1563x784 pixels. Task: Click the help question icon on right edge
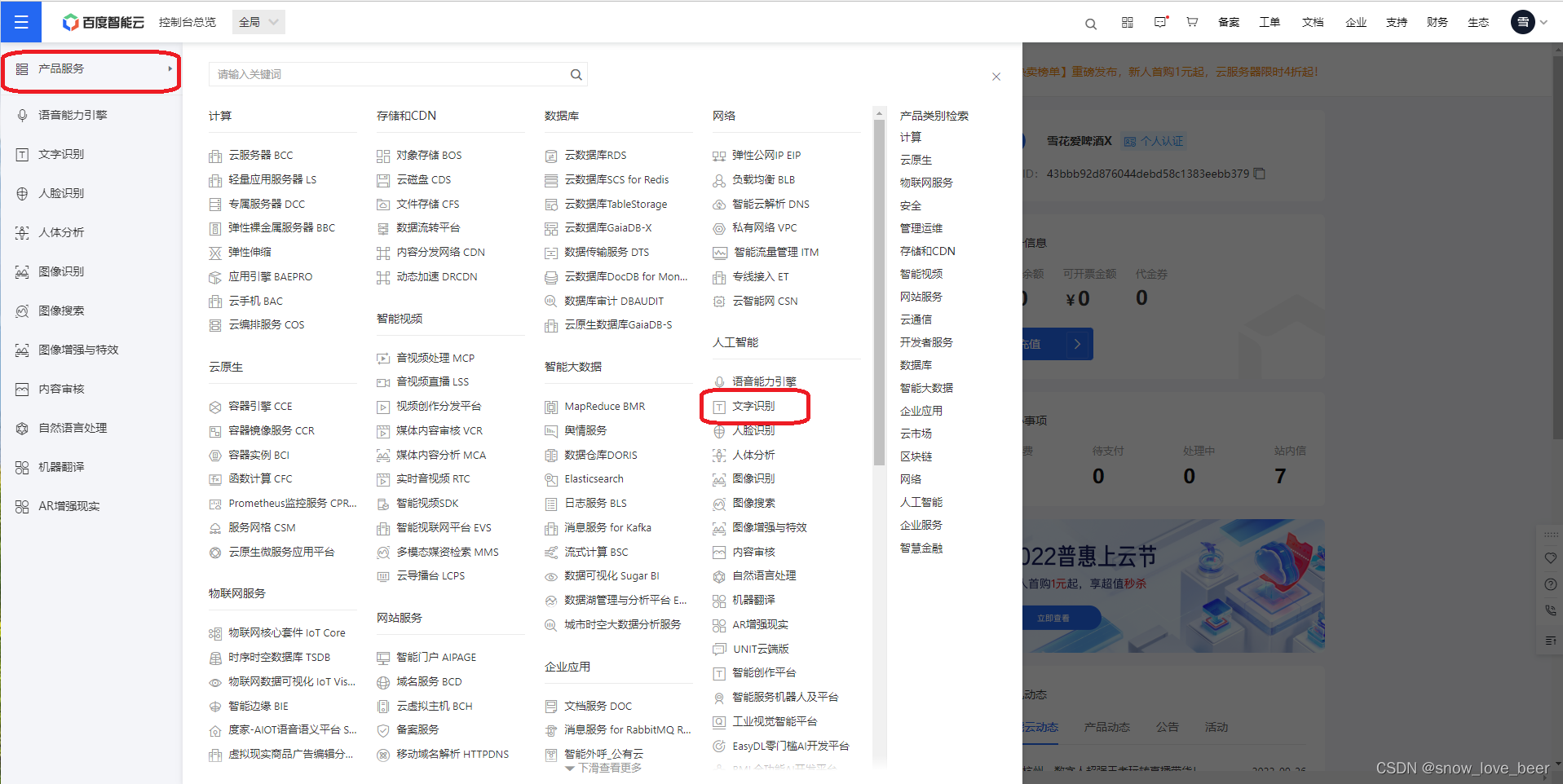(1550, 584)
